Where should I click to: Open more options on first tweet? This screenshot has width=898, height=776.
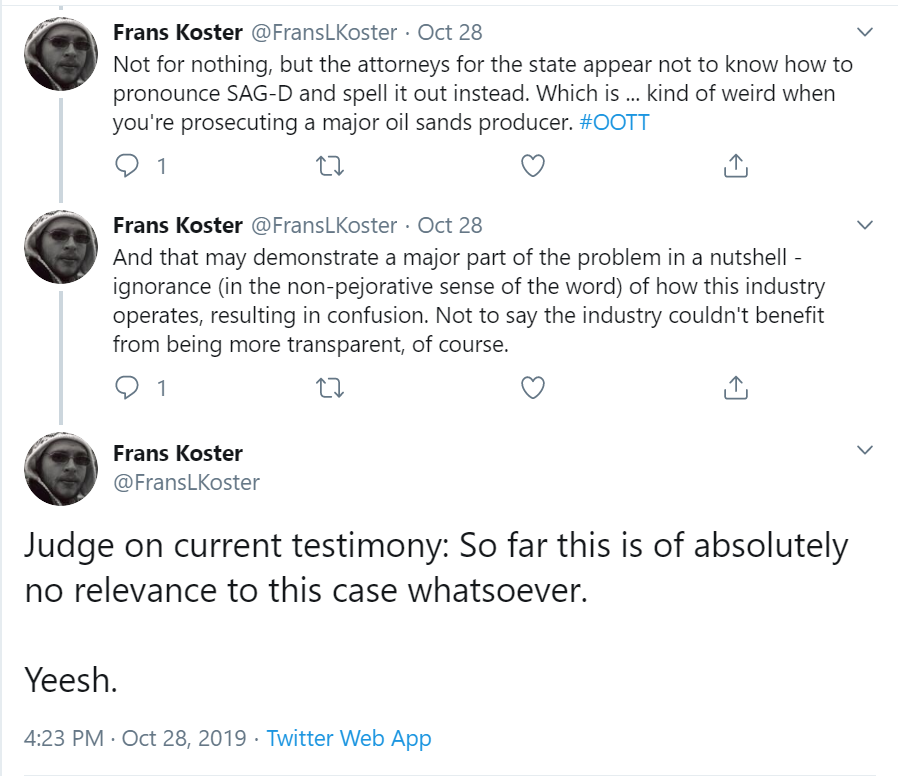(x=866, y=32)
